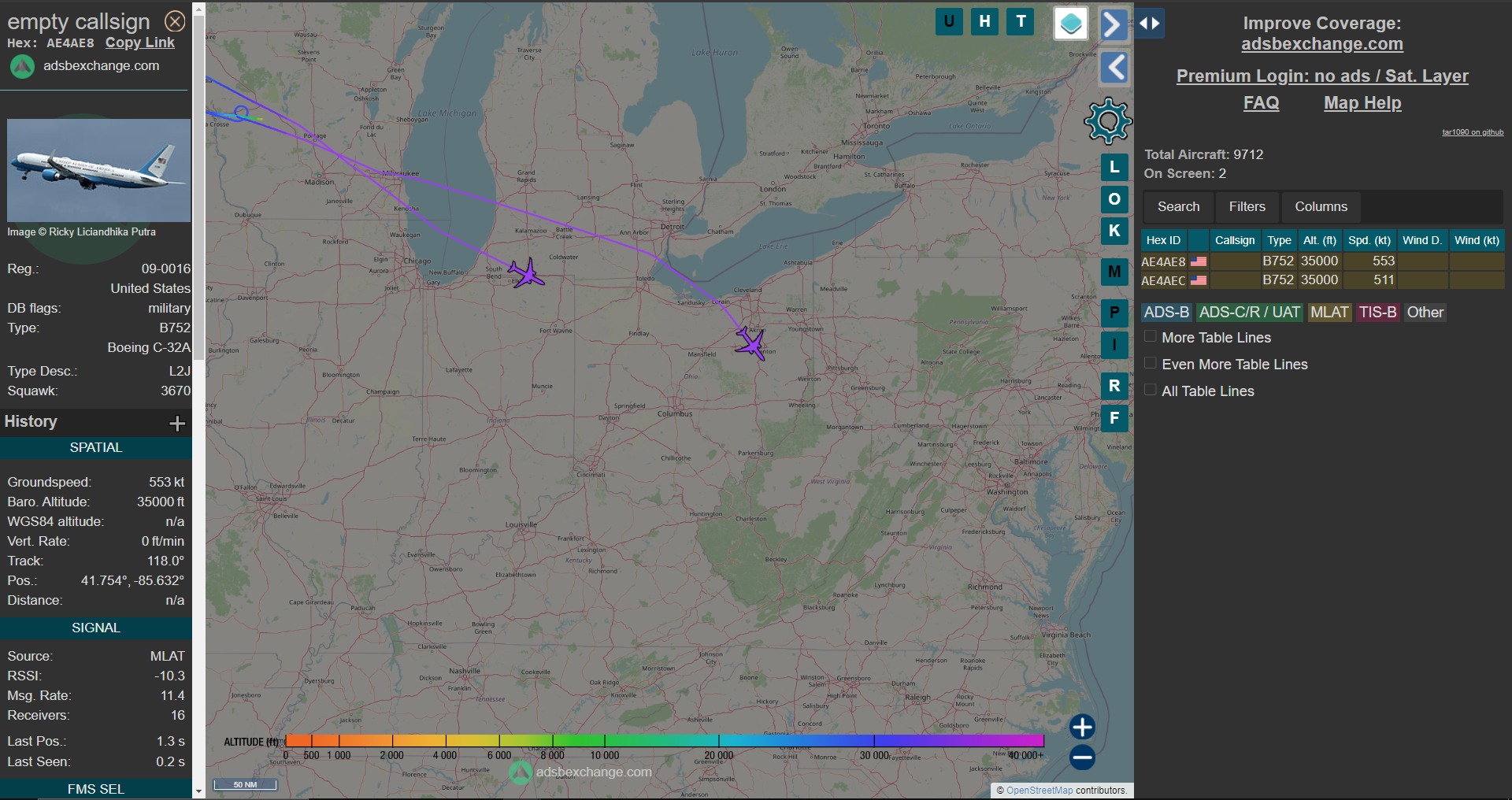Toggle sidebar width with double-arrow button

click(x=1149, y=23)
